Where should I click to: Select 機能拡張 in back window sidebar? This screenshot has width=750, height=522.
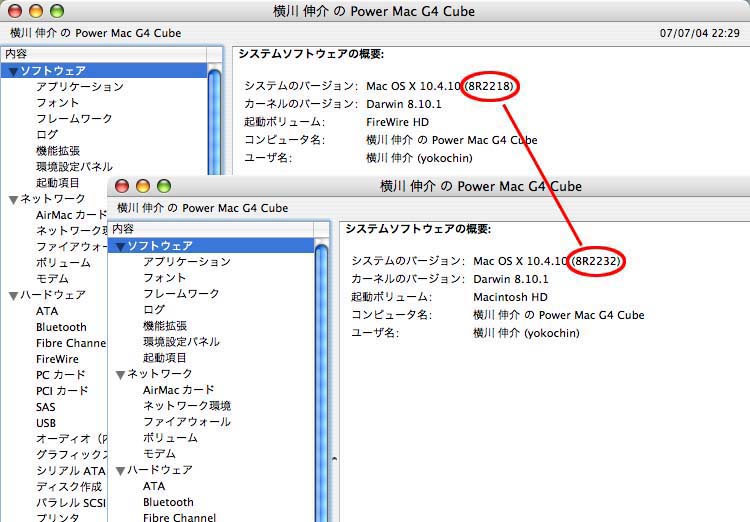pyautogui.click(x=58, y=151)
